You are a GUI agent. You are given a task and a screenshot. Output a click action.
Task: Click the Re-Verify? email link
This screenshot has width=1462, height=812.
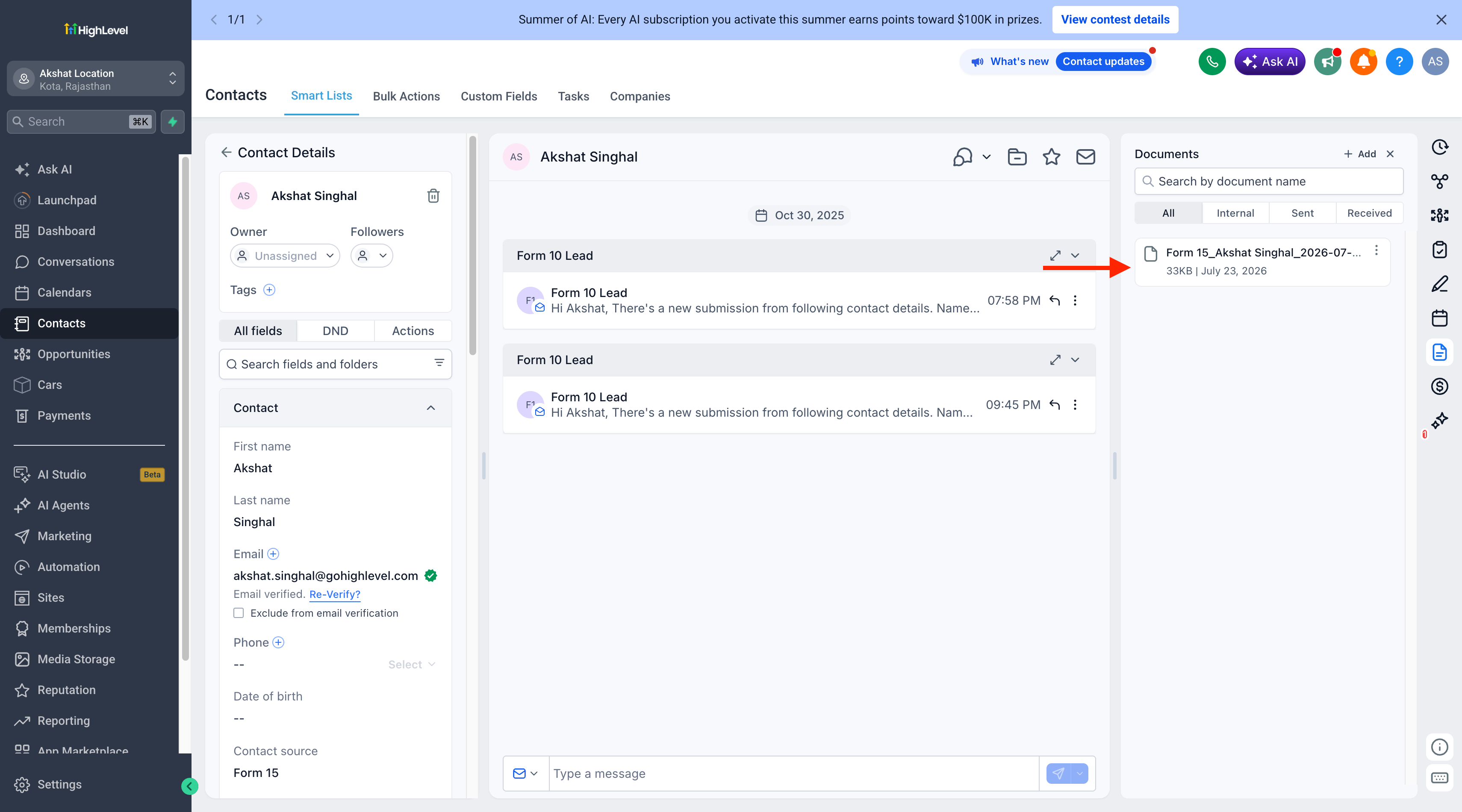pos(335,594)
